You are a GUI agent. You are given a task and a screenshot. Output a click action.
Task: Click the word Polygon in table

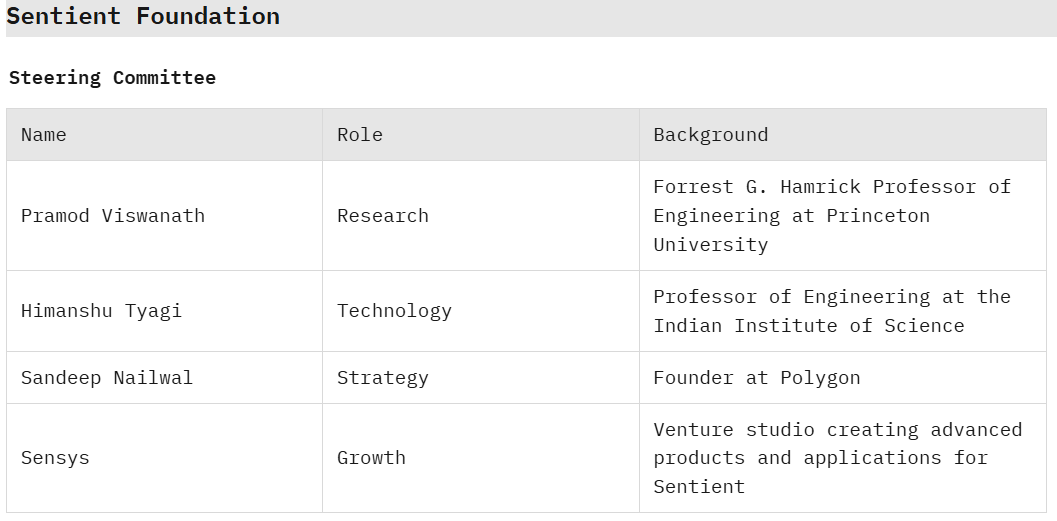(x=820, y=377)
